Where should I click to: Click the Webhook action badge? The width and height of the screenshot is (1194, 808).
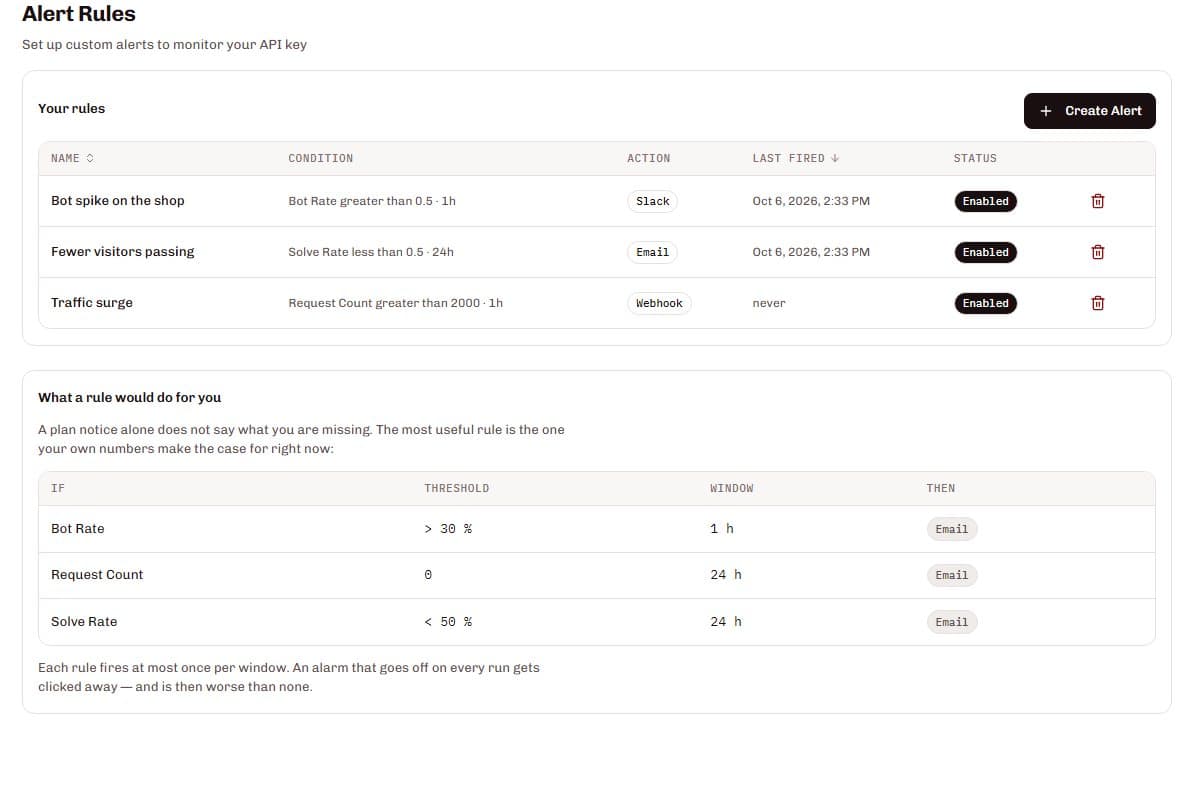(x=659, y=303)
